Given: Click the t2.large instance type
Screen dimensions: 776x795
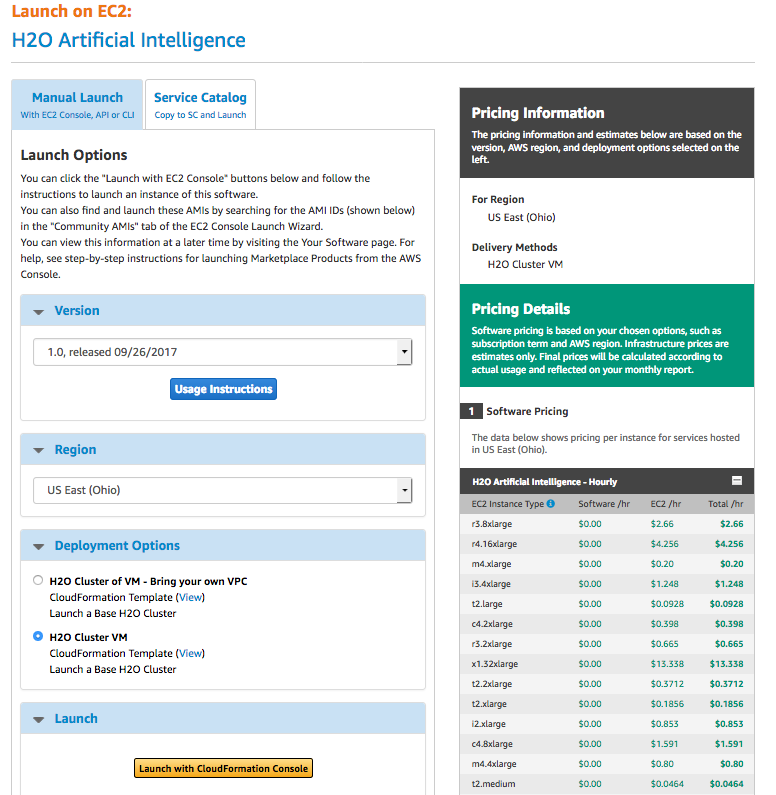Looking at the screenshot, I should (487, 604).
